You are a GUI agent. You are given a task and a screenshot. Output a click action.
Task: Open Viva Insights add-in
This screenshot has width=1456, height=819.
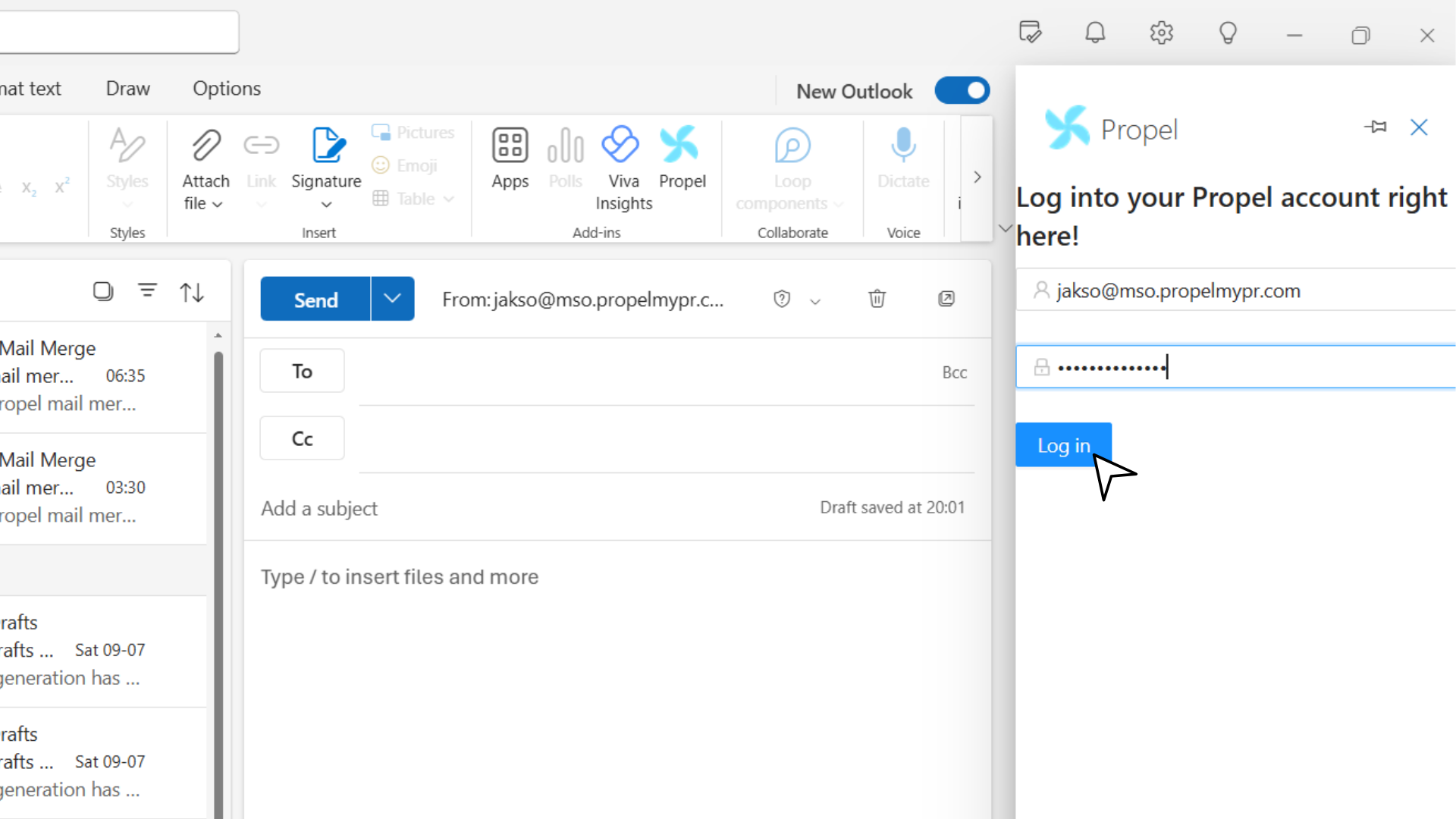click(623, 170)
